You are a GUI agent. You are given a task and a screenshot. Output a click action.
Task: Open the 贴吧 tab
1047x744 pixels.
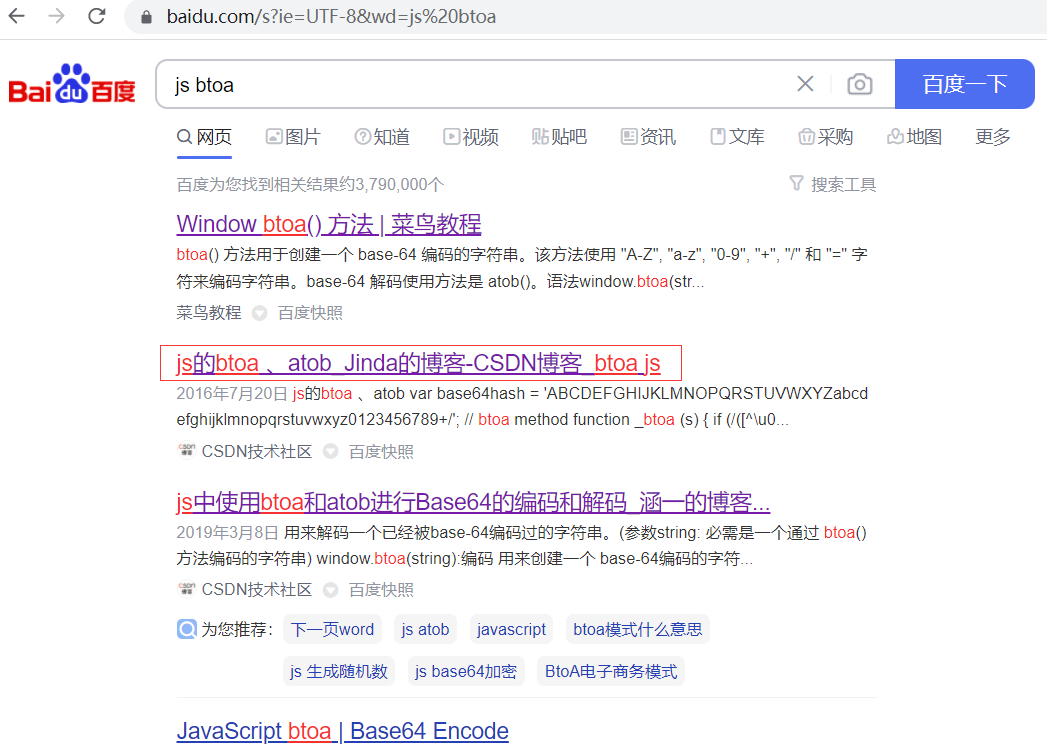pyautogui.click(x=559, y=137)
